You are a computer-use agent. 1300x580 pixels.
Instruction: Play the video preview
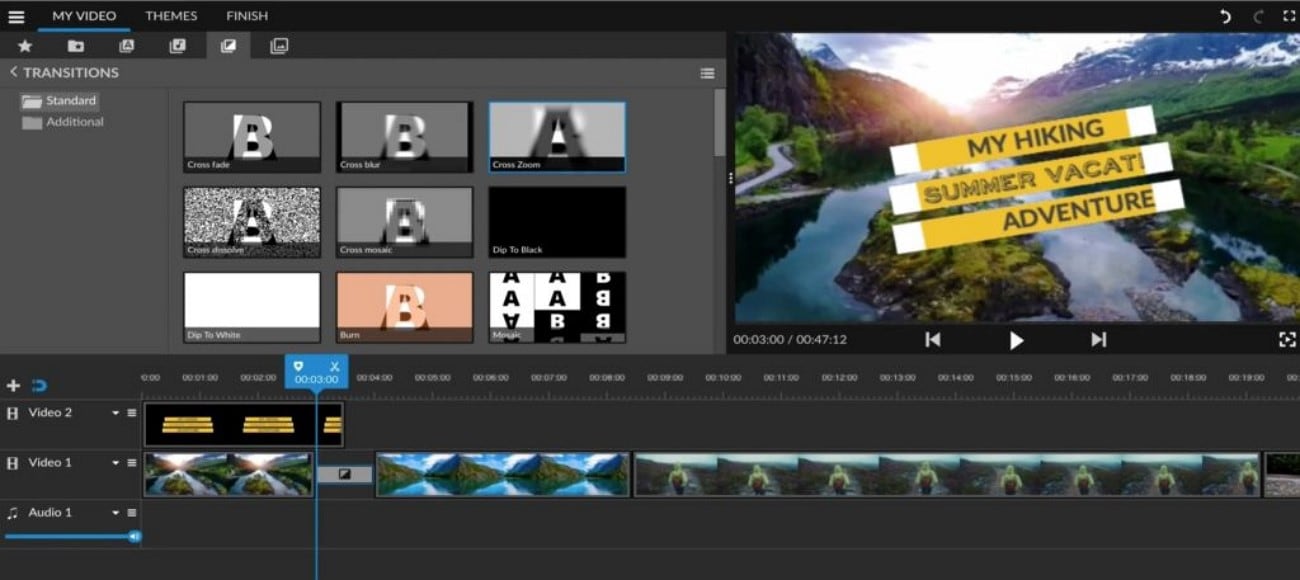(x=1016, y=340)
